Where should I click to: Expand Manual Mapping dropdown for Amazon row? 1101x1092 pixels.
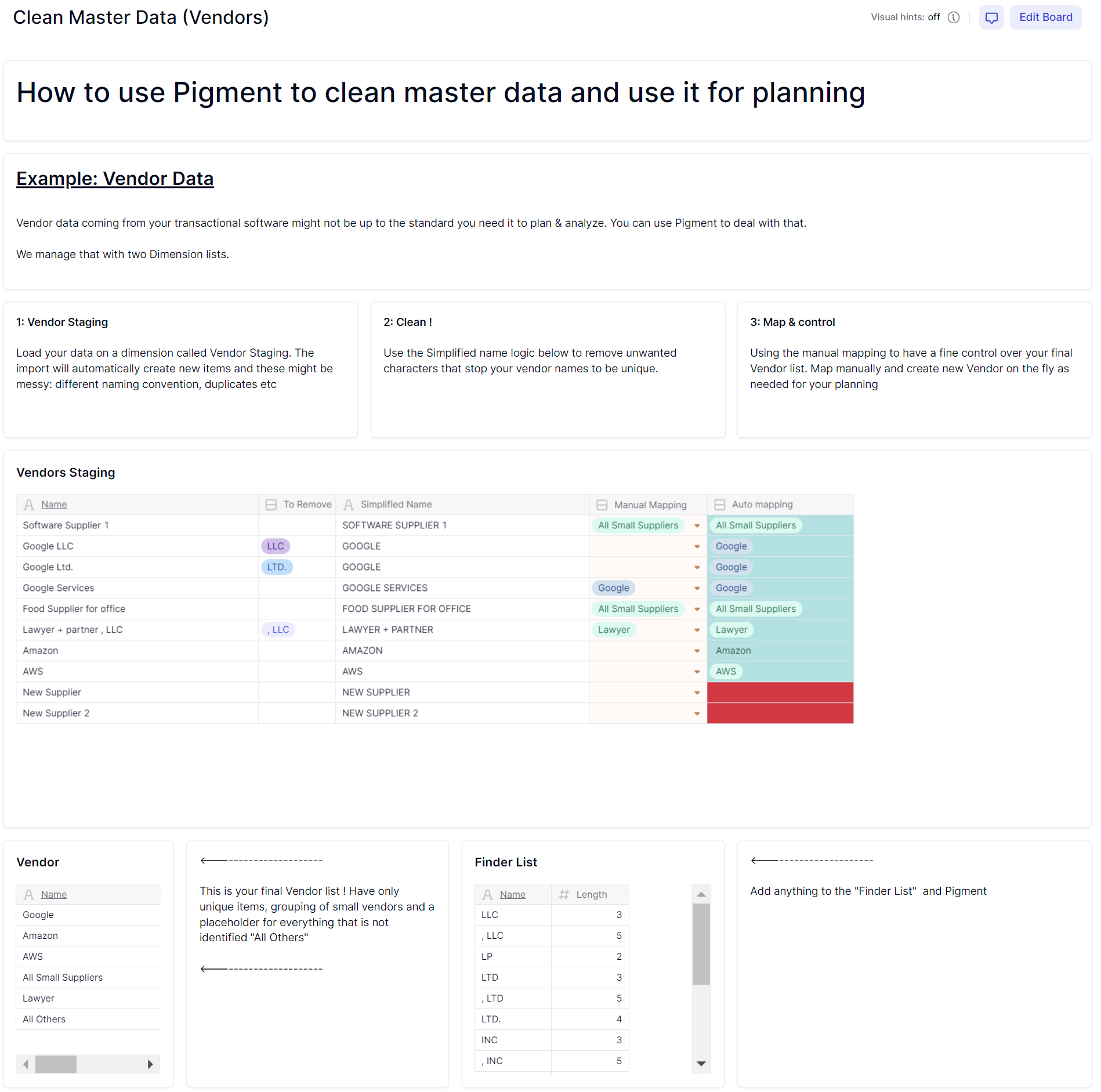click(x=697, y=651)
